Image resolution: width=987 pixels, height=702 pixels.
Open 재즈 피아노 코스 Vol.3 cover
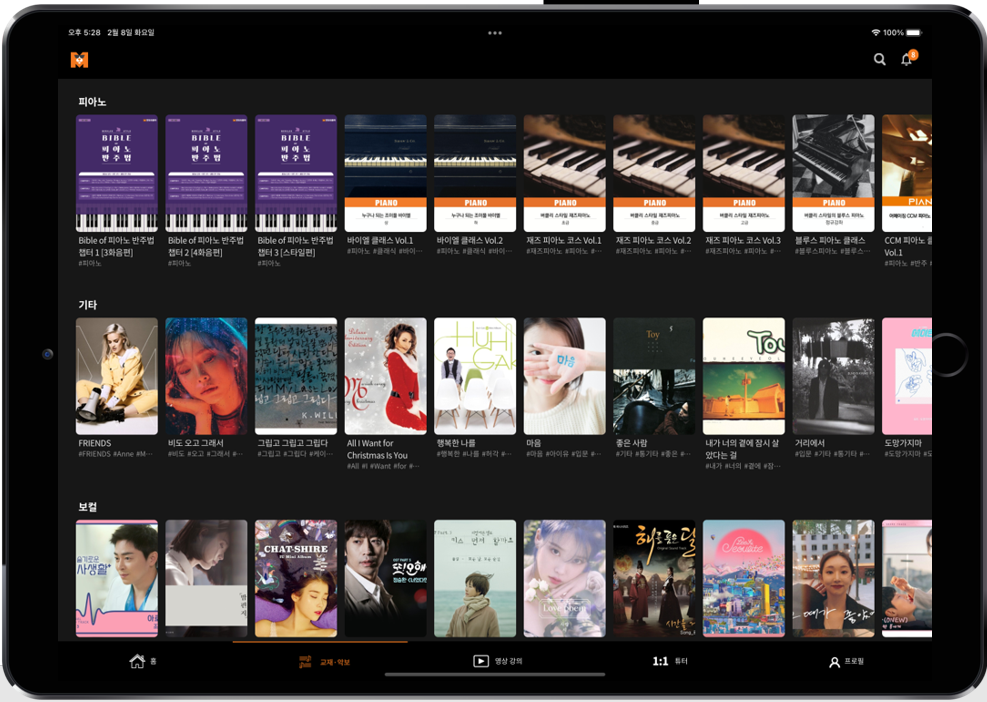[744, 173]
